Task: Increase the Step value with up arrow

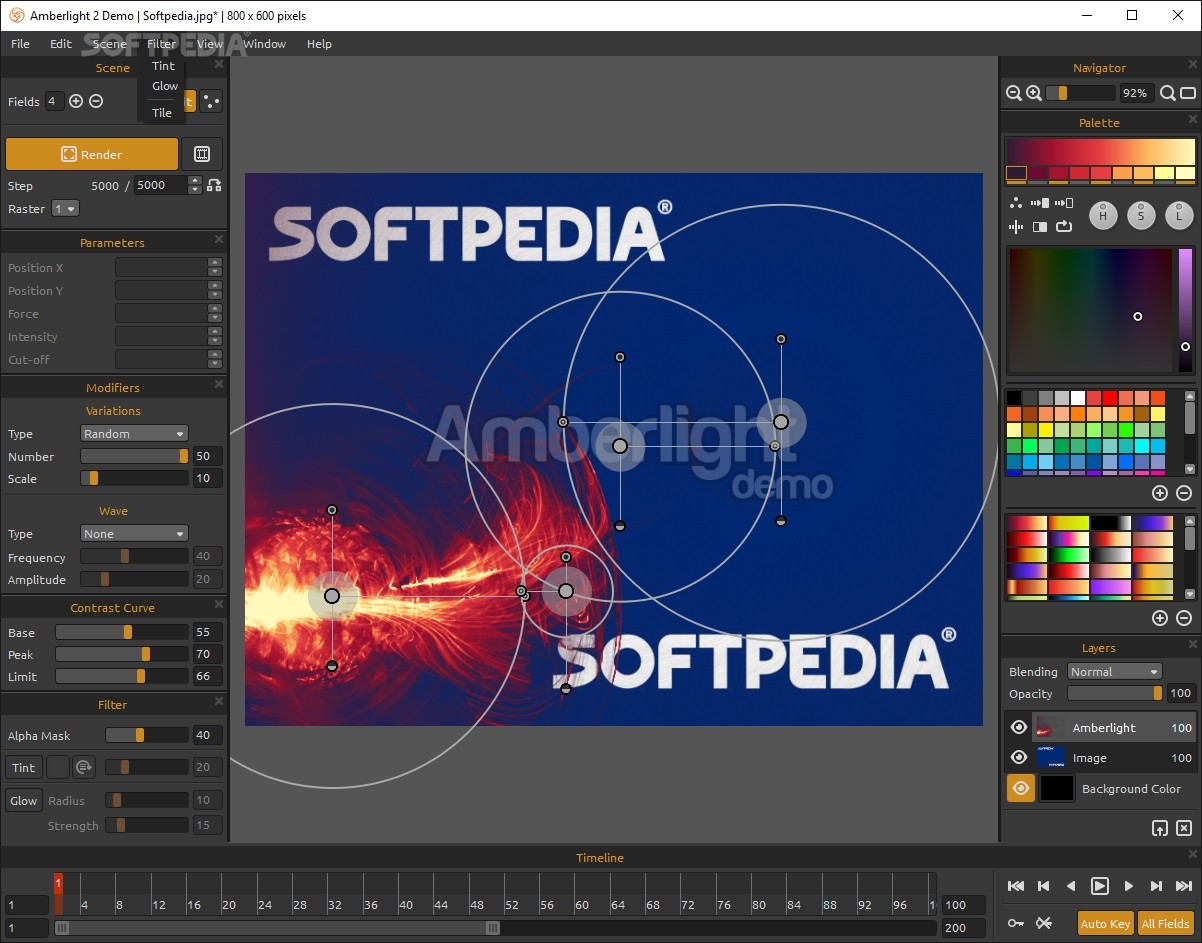Action: 195,181
